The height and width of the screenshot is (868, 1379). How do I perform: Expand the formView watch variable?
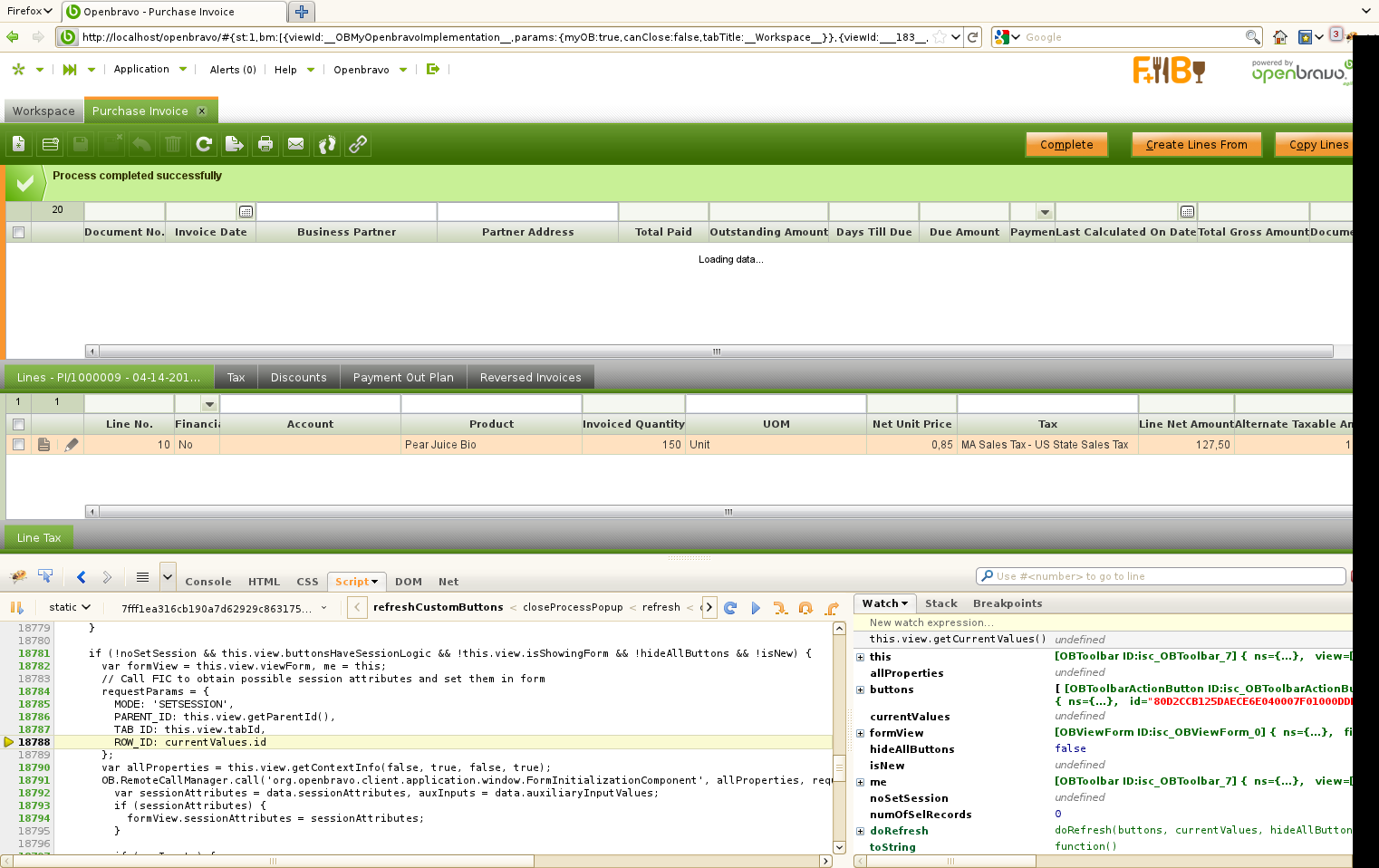point(860,733)
